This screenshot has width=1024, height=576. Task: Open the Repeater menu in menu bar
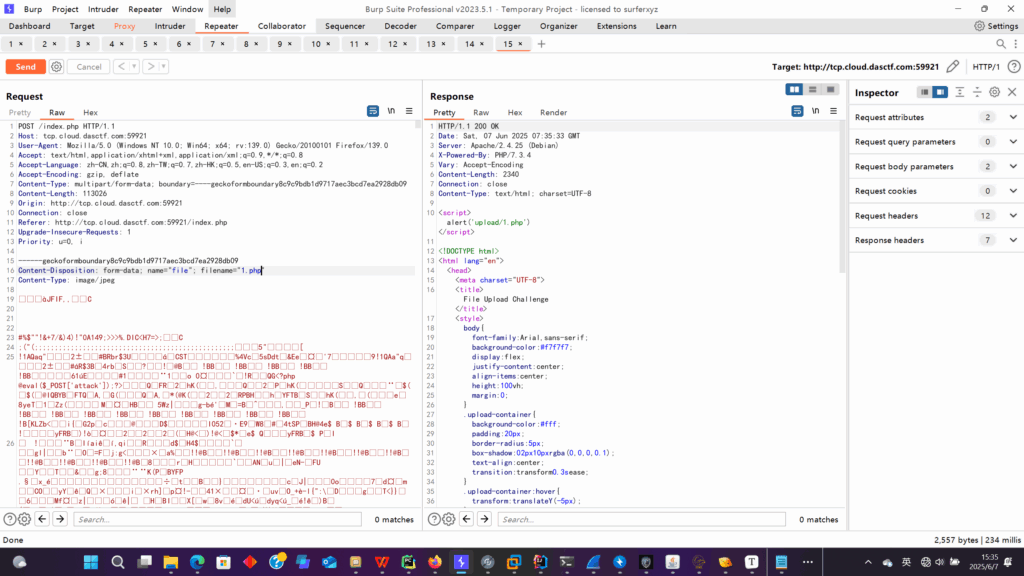[145, 9]
